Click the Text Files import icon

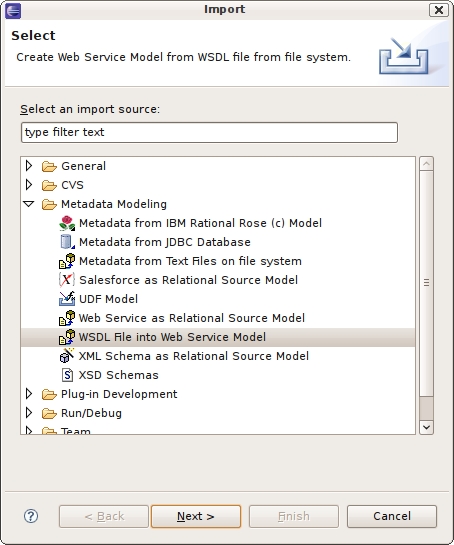67,261
